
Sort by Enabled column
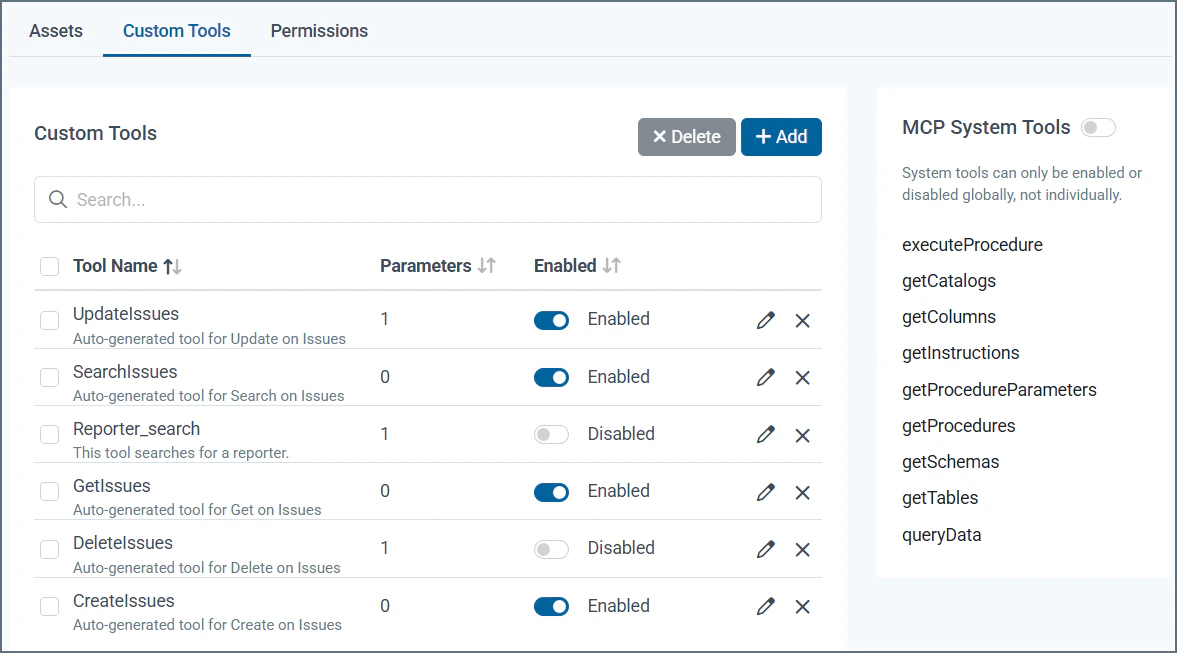(611, 266)
